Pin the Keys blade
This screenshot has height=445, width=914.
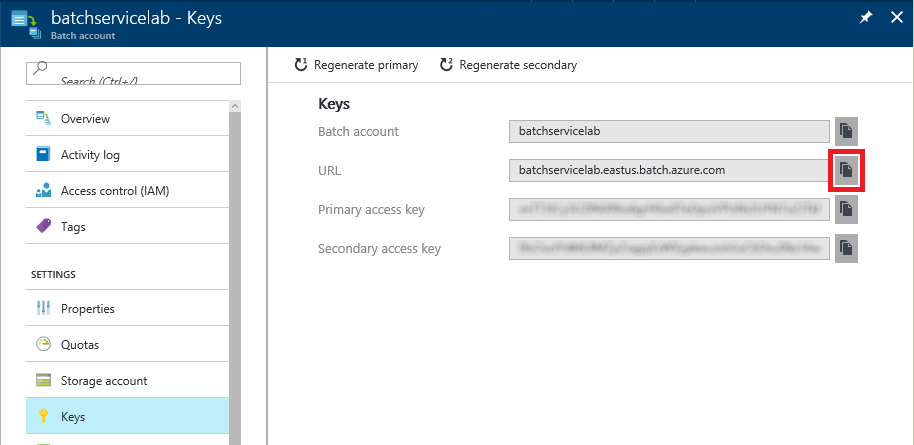coord(866,18)
